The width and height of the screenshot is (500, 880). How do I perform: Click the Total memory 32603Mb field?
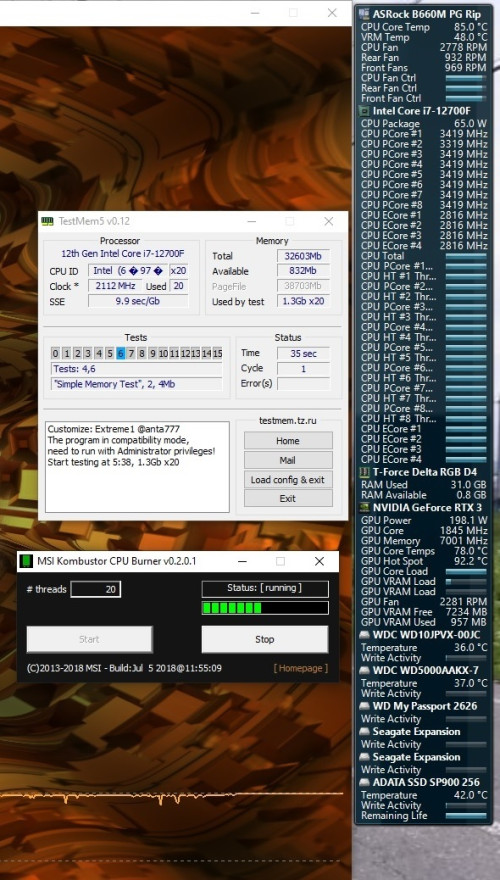303,256
